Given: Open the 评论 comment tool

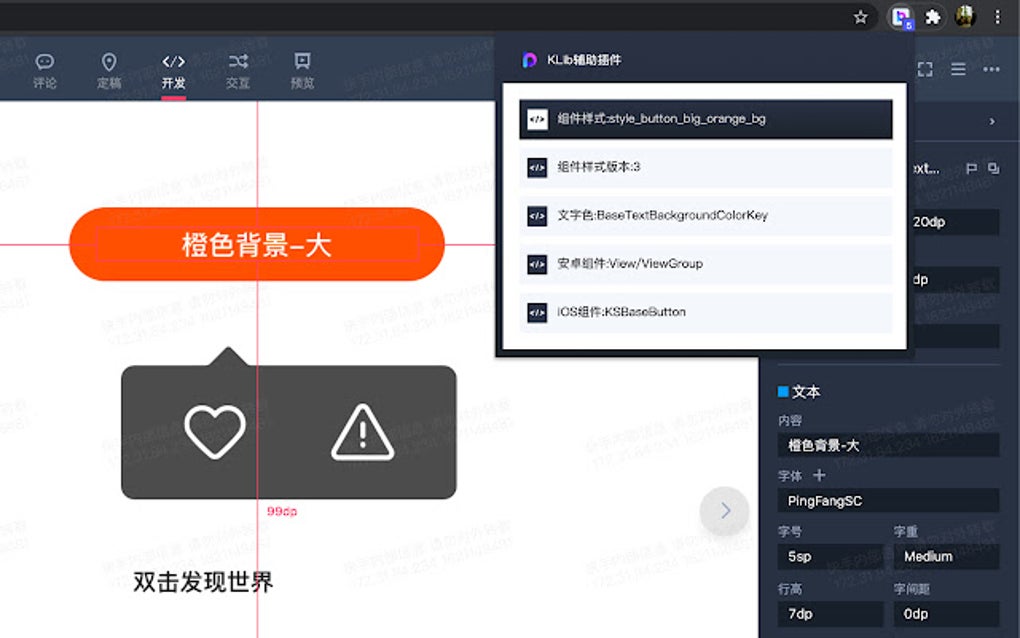Looking at the screenshot, I should coord(45,70).
